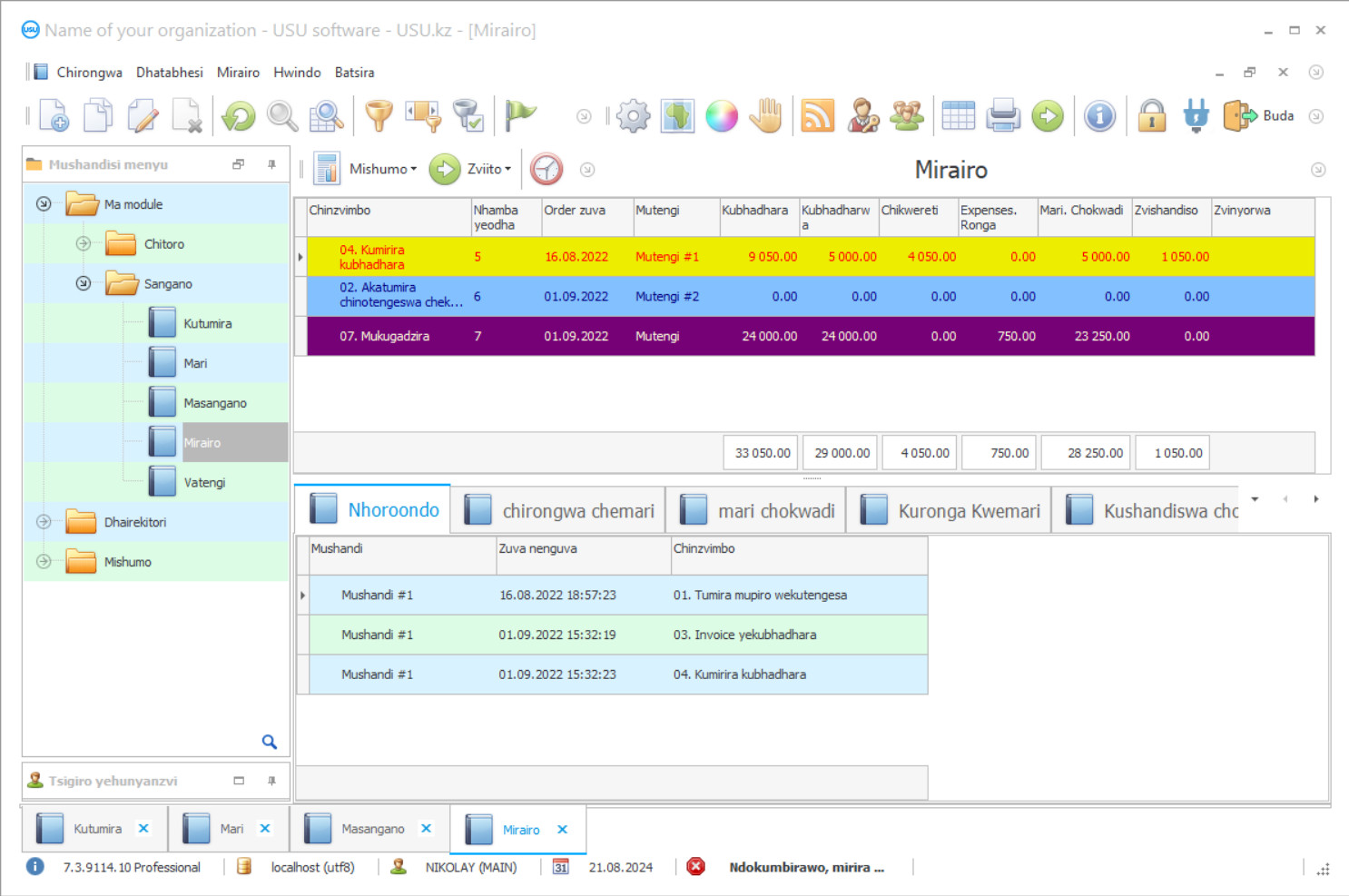
Task: Click the green refresh icon
Action: tap(236, 115)
